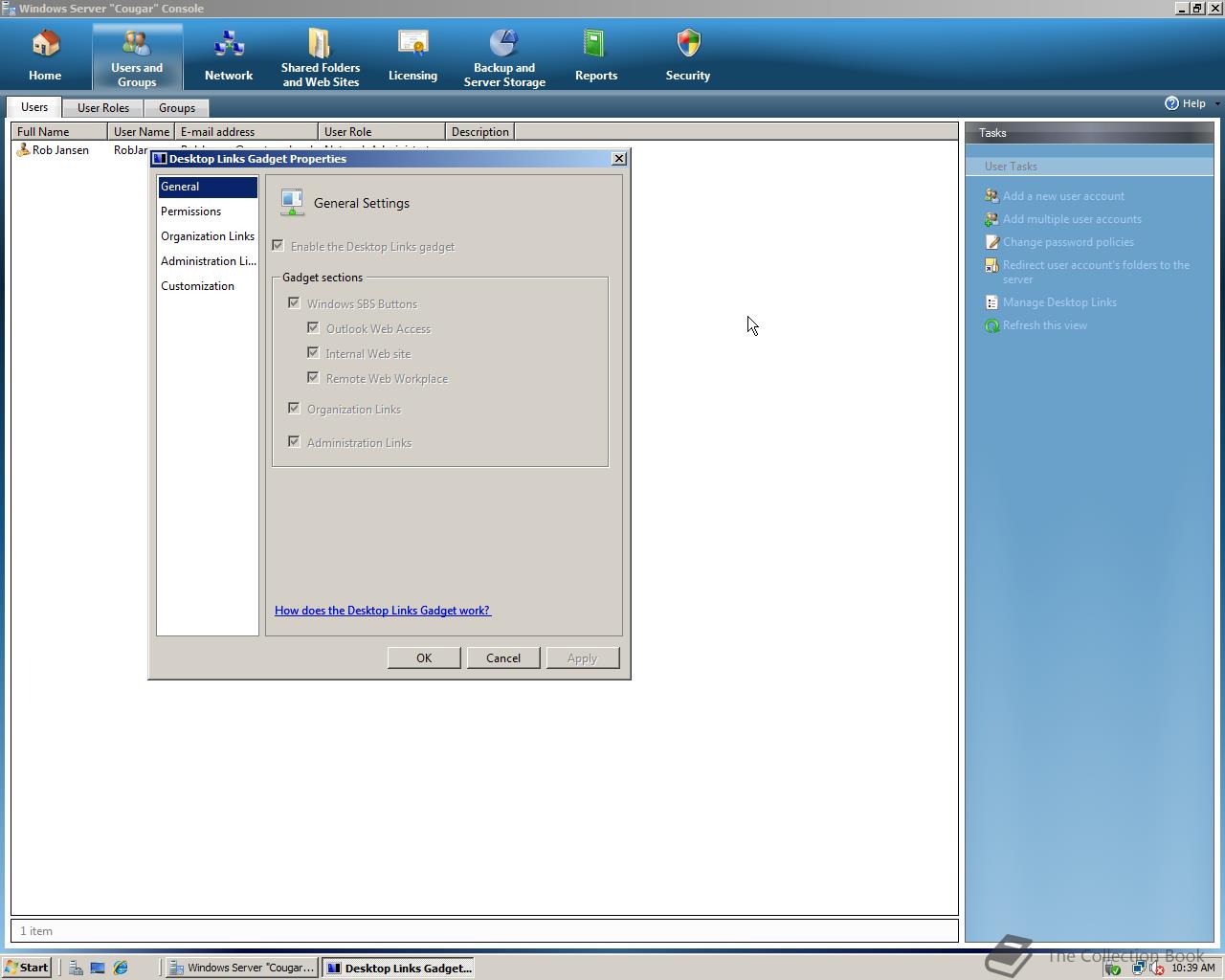Screen dimensions: 1225x980
Task: Click Redirect user account's folders link
Action: 1097,272
